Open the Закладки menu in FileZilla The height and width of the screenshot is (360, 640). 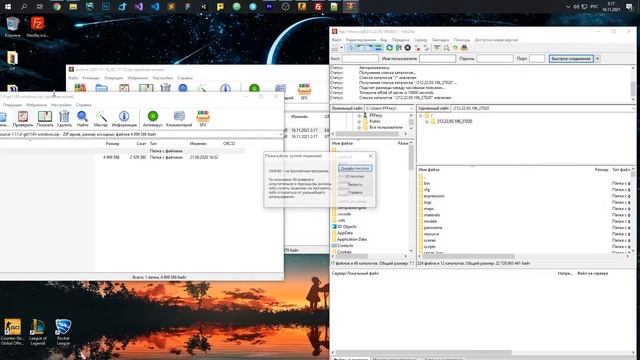[440, 40]
